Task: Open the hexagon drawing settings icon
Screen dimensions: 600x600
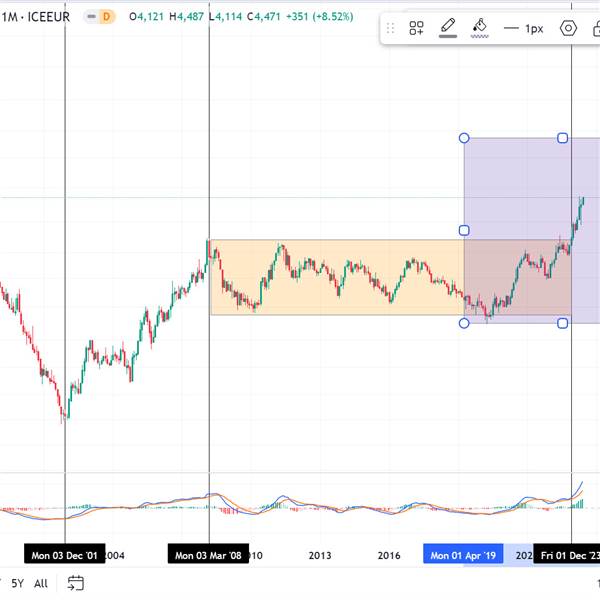Action: [x=568, y=28]
